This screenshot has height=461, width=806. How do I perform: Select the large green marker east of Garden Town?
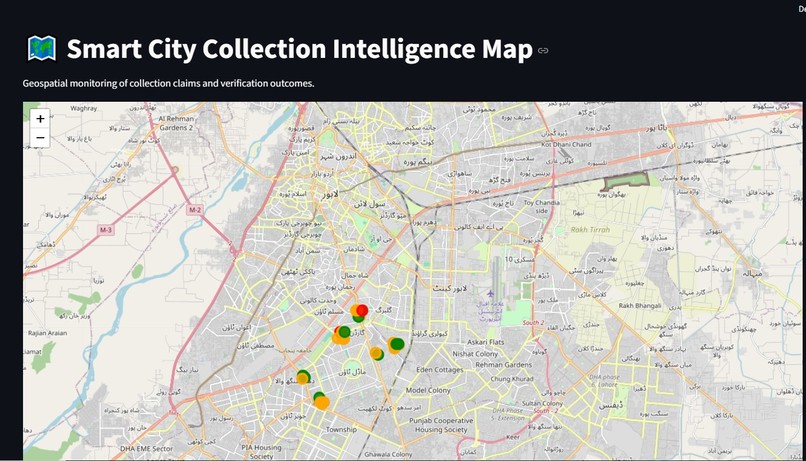397,344
